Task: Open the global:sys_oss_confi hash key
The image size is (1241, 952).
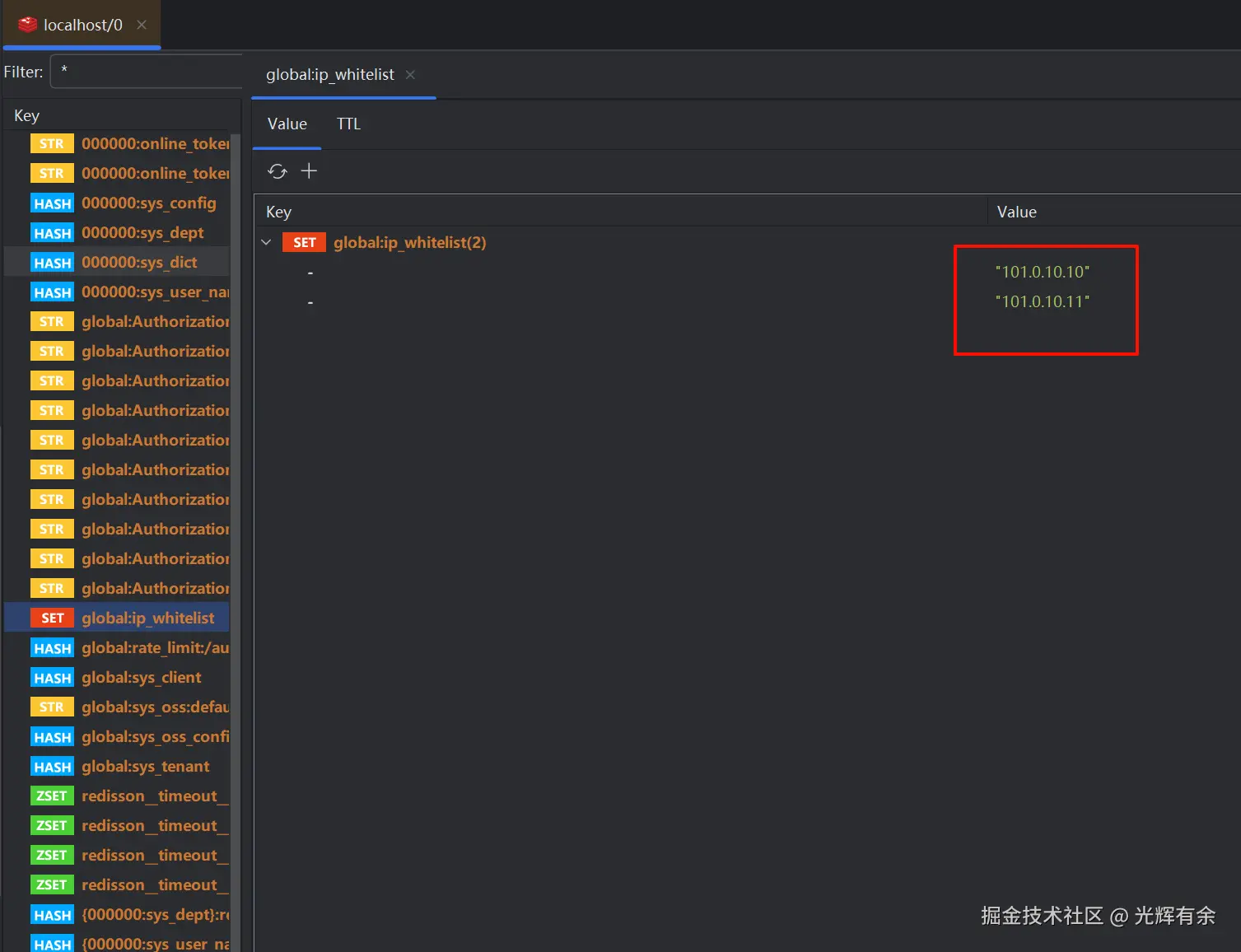Action: tap(155, 736)
